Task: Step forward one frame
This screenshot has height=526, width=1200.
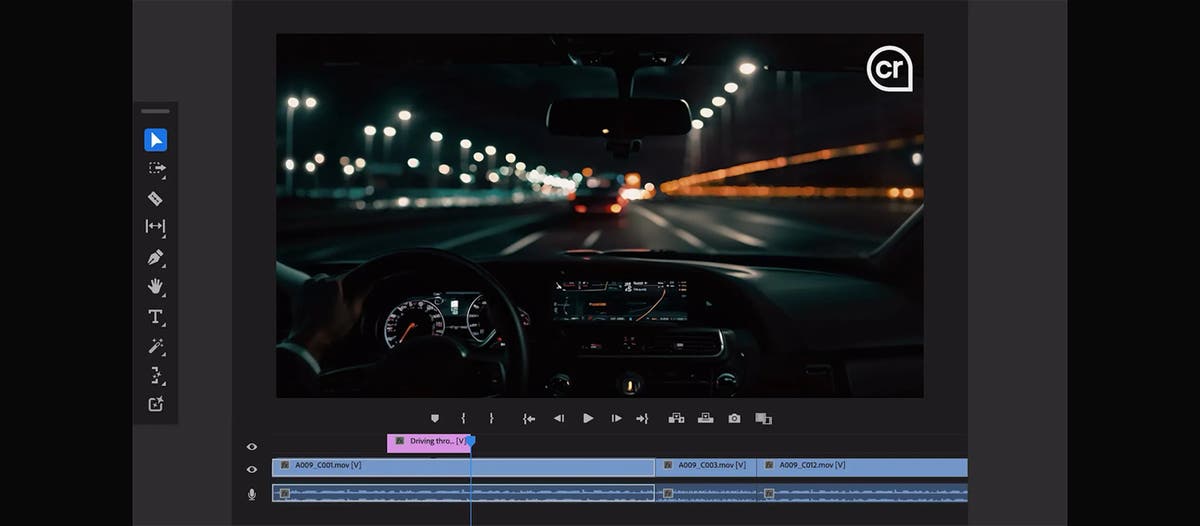Action: click(x=616, y=418)
